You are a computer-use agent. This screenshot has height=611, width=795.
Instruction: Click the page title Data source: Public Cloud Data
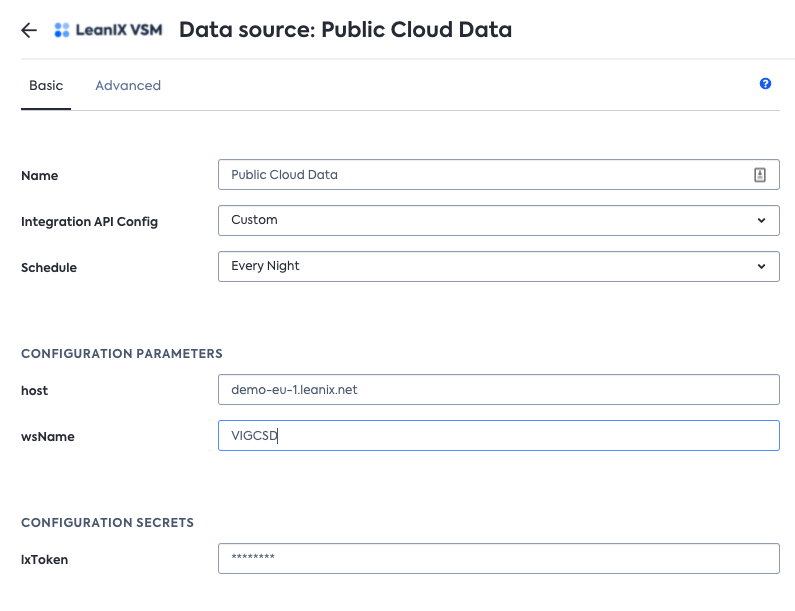(345, 30)
